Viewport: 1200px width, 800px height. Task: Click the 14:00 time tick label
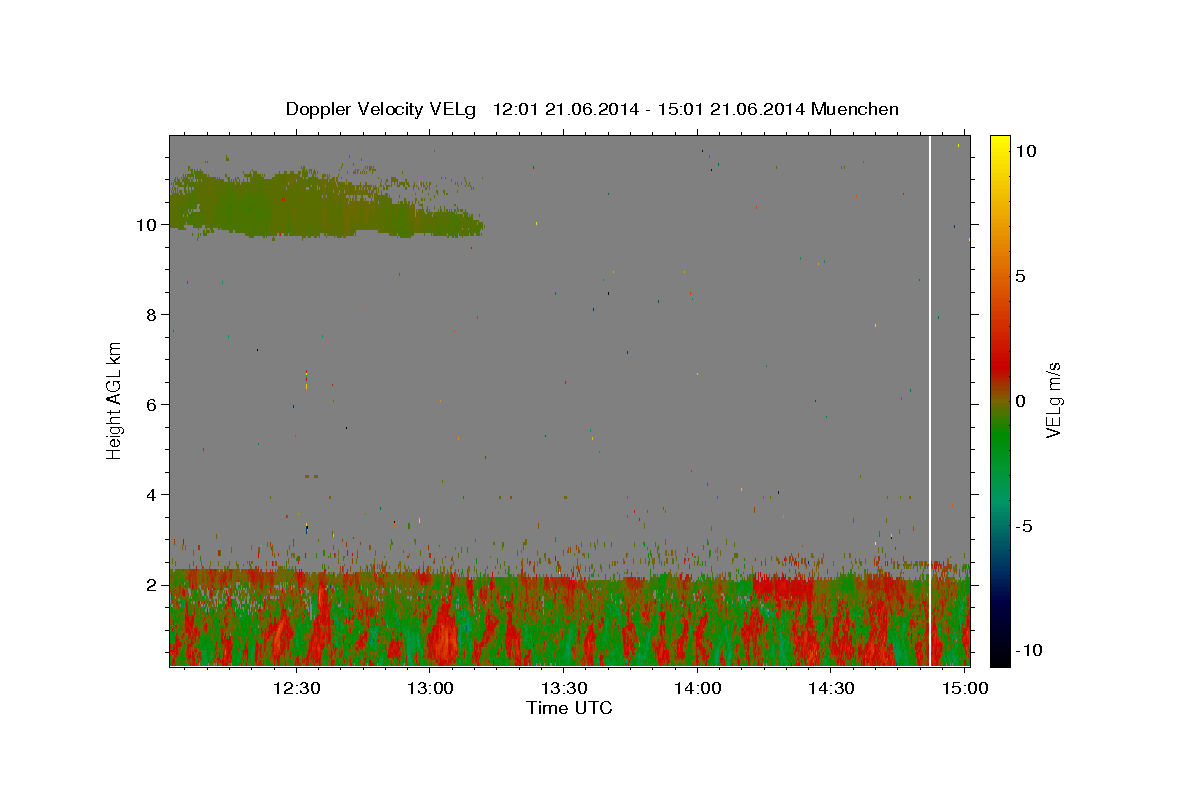(698, 688)
